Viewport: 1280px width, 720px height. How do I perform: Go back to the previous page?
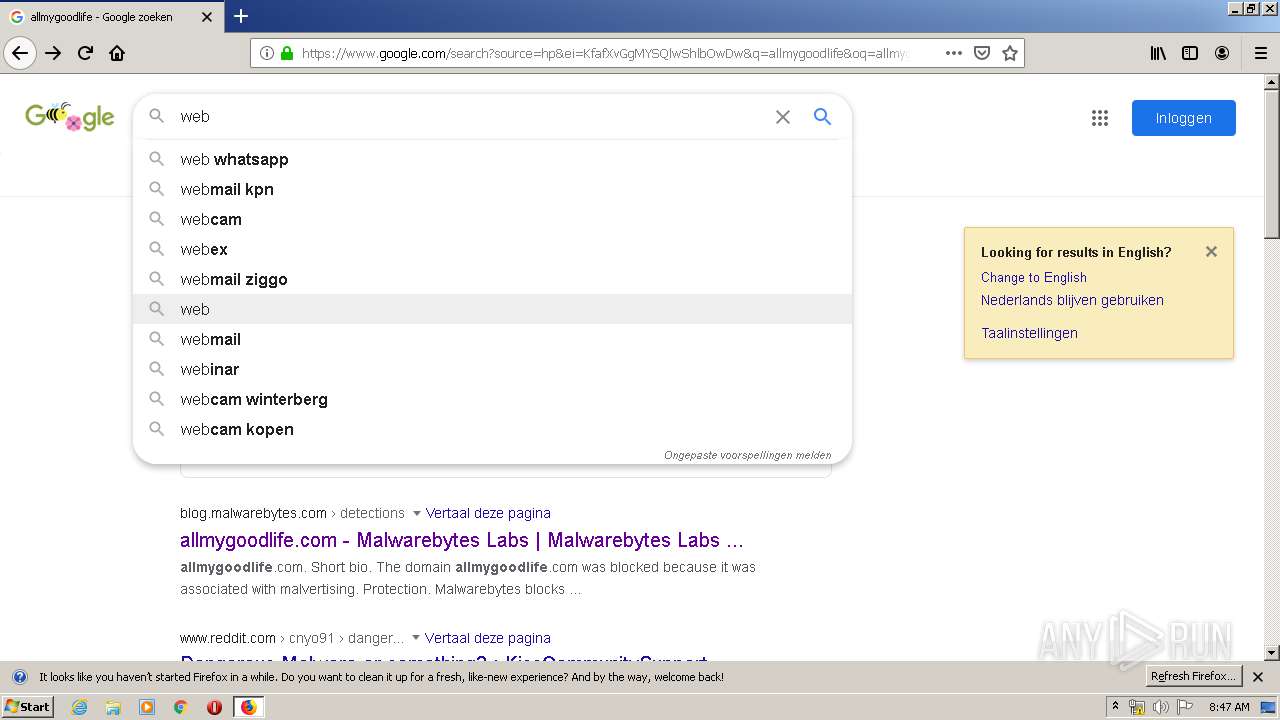20,53
